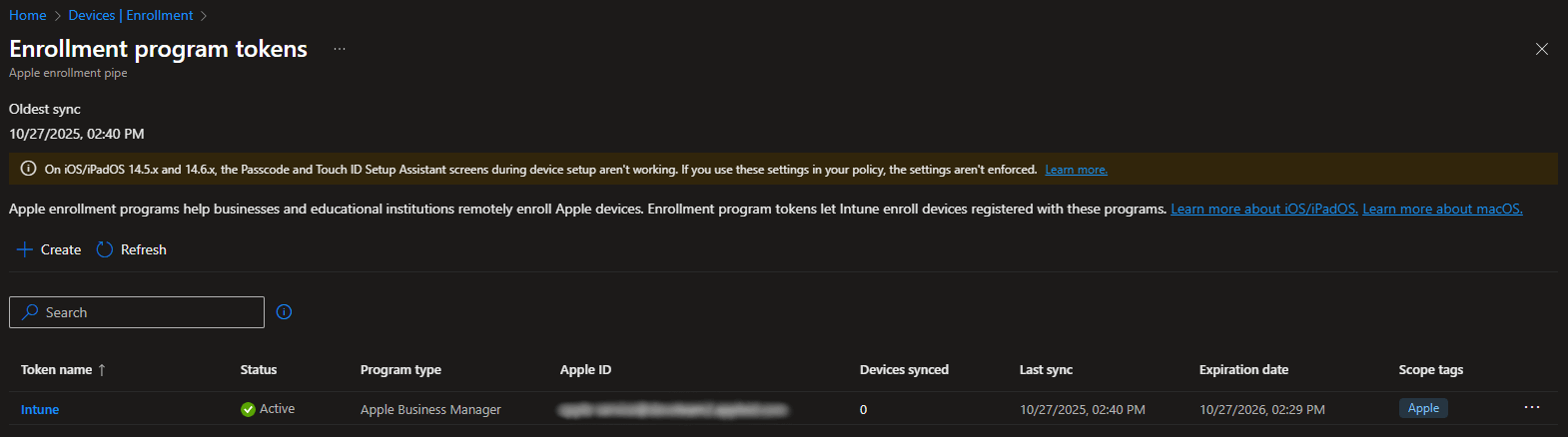Click the Apple scope tag badge
The width and height of the screenshot is (1568, 437).
(1423, 408)
